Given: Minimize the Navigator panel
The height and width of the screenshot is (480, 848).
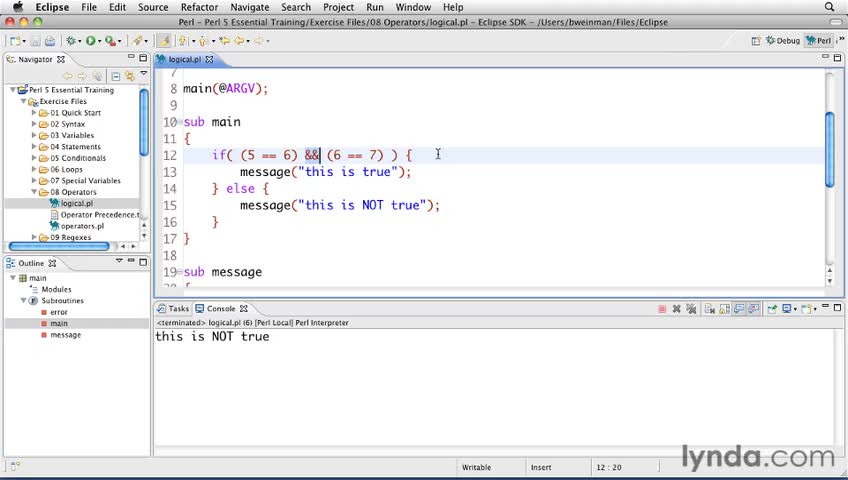Looking at the screenshot, I should point(131,57).
